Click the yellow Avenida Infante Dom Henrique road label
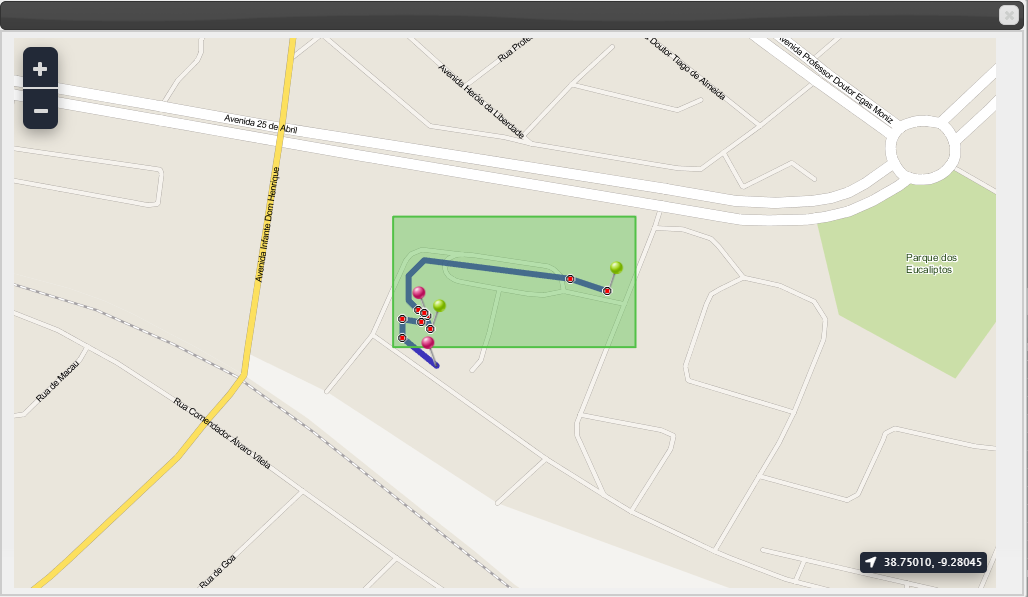Screen dimensions: 1028x597 click(x=267, y=224)
